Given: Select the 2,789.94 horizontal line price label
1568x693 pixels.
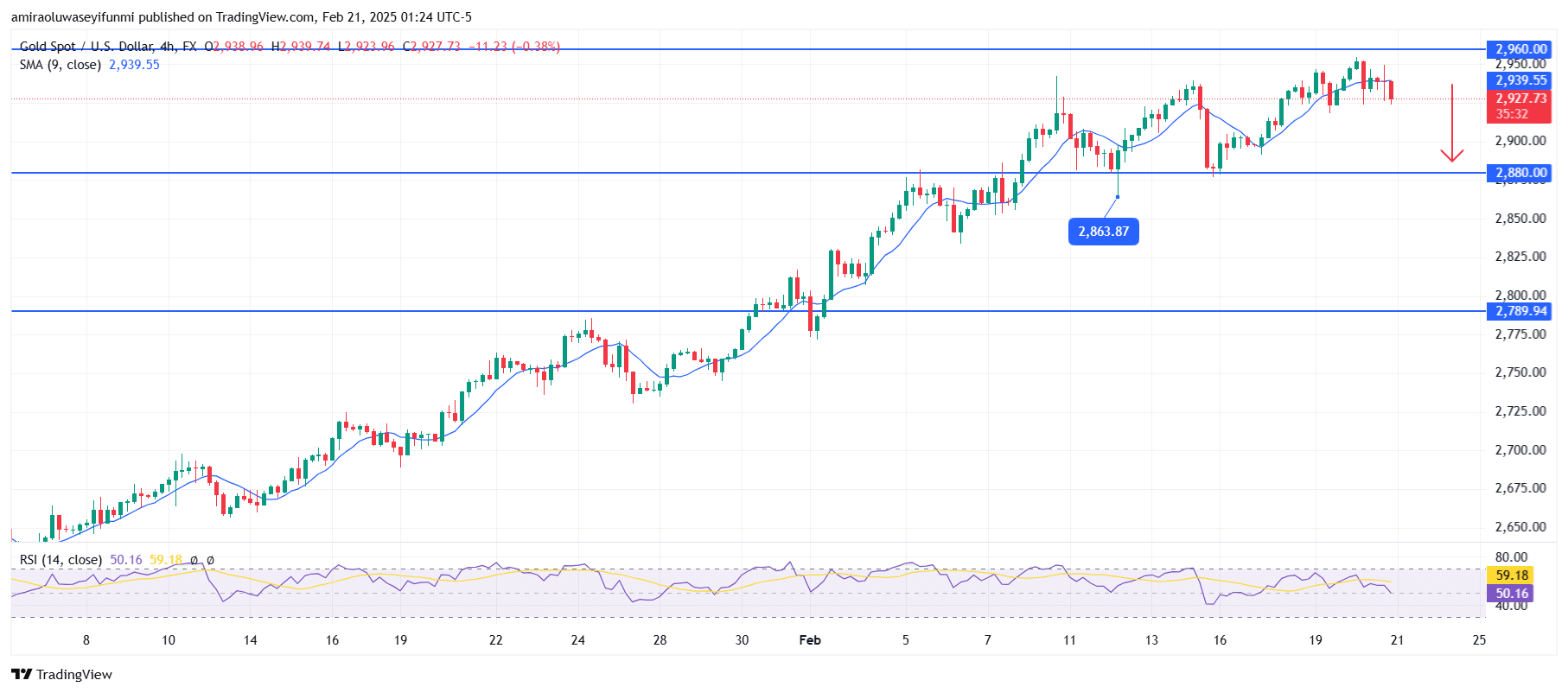Looking at the screenshot, I should pos(1520,311).
